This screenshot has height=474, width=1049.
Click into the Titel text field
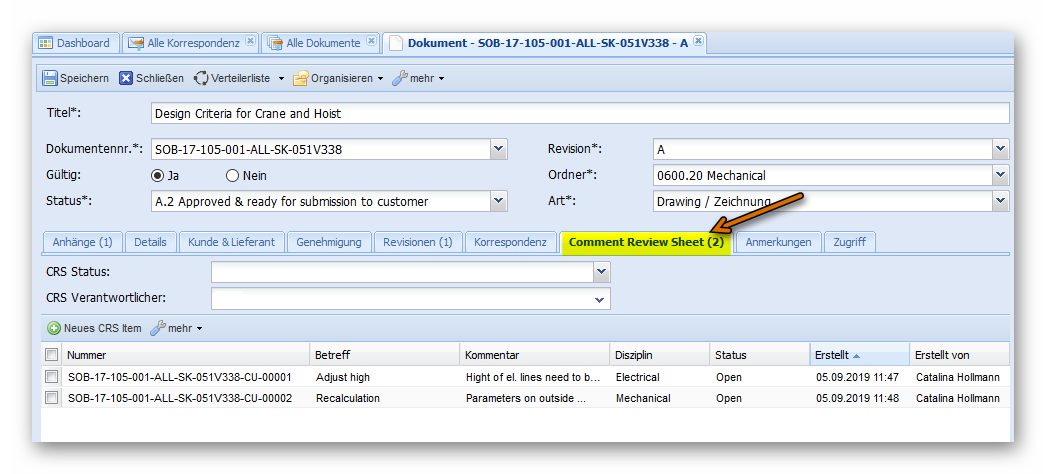point(580,114)
